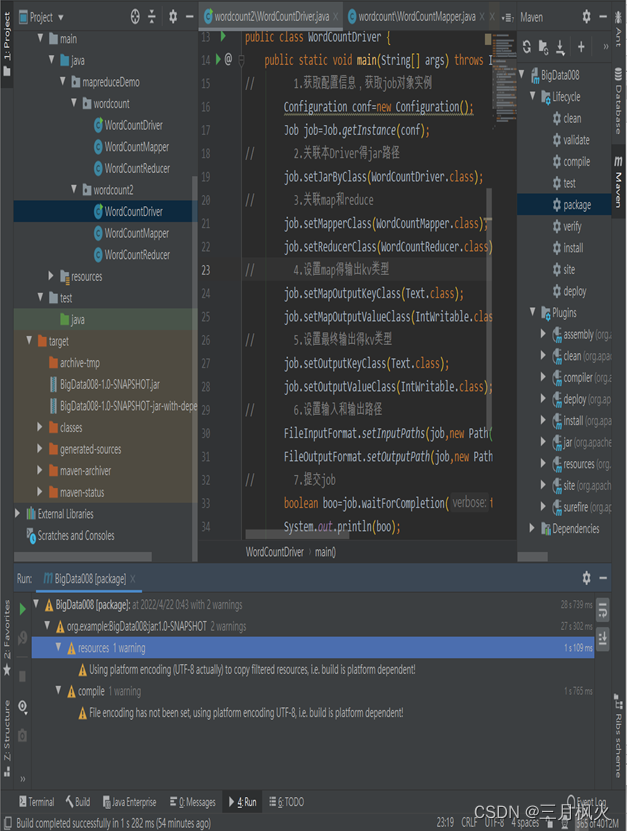Image resolution: width=627 pixels, height=831 pixels.
Task: Click the collapse all icon in Project panel
Action: (152, 17)
